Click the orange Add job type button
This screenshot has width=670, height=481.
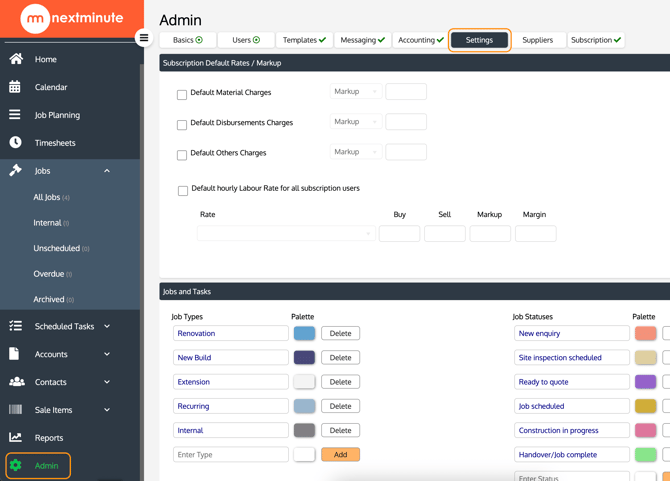tap(340, 454)
